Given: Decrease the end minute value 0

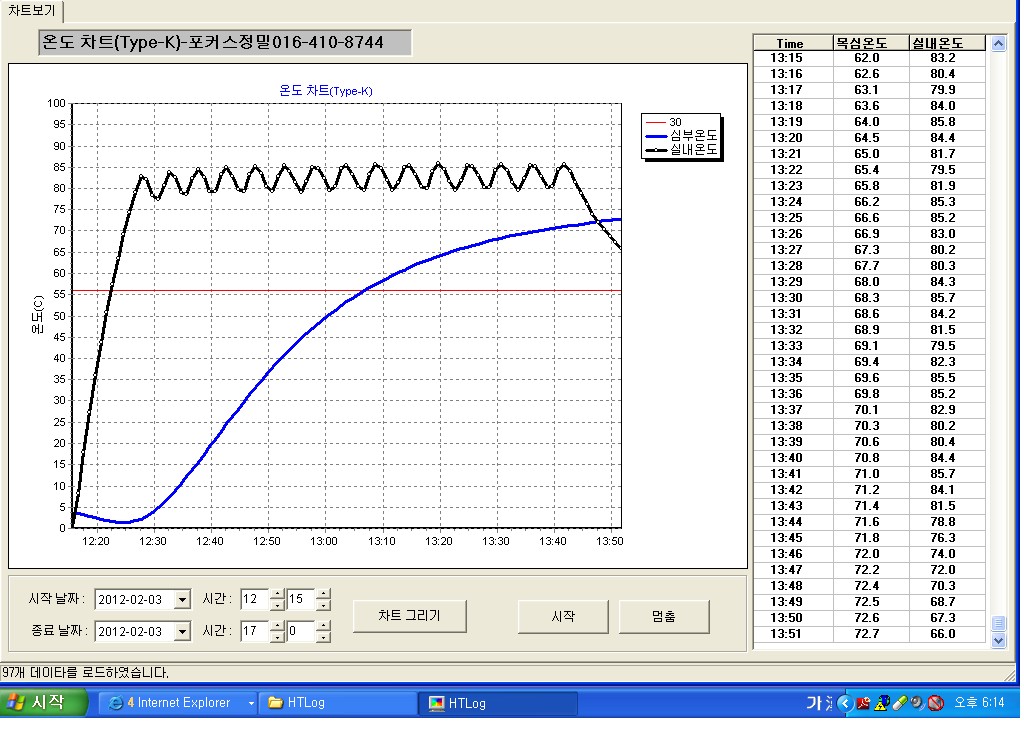Looking at the screenshot, I should pos(323,637).
